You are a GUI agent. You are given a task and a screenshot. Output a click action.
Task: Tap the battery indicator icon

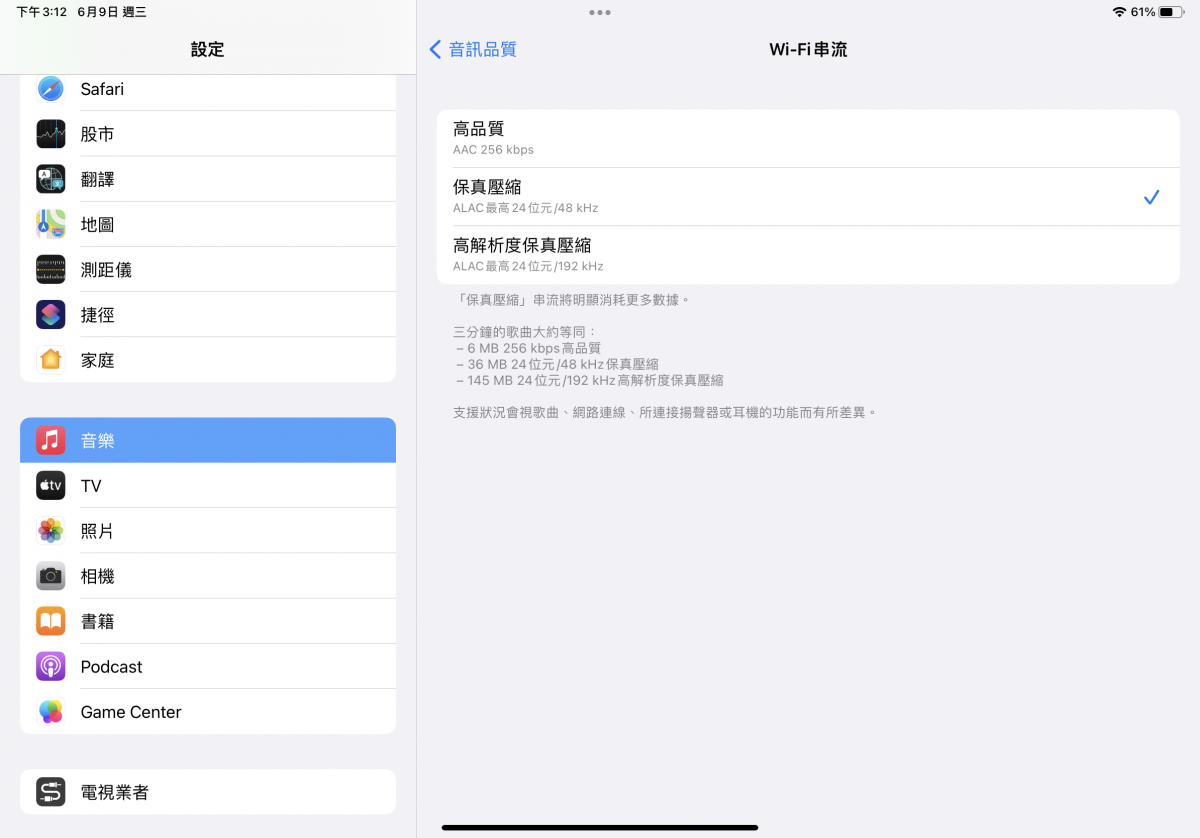[1173, 12]
